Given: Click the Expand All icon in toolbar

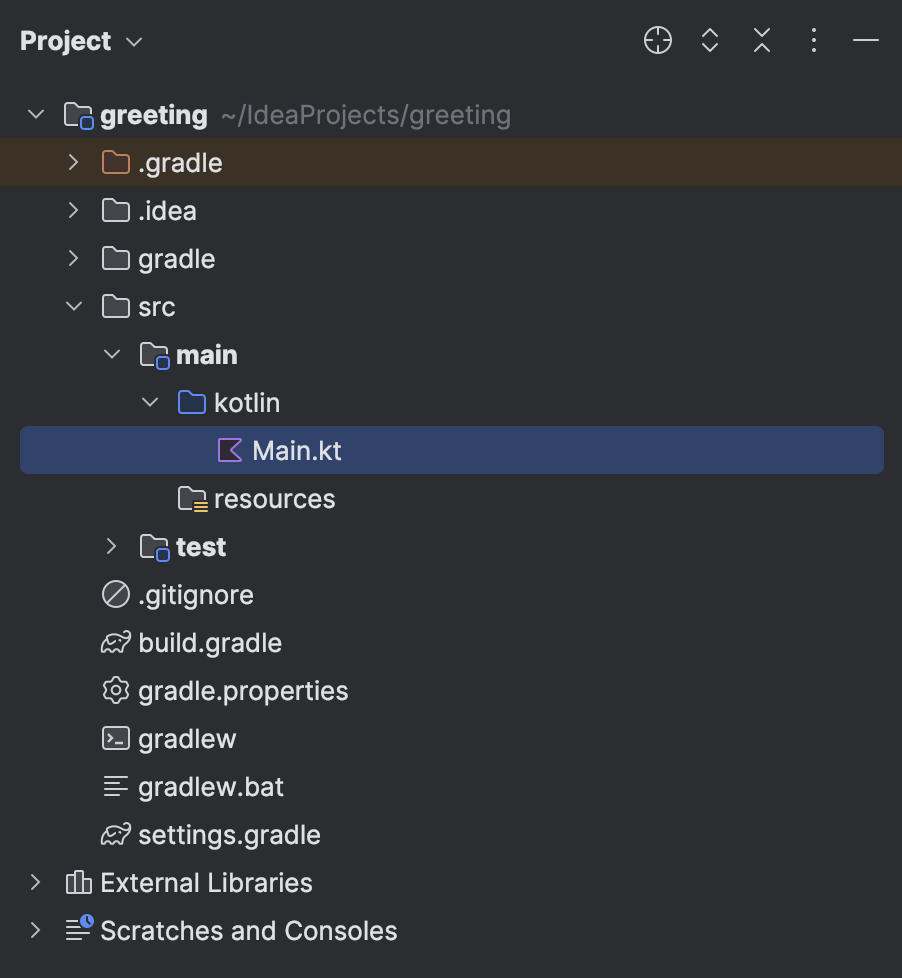Looking at the screenshot, I should tap(709, 41).
